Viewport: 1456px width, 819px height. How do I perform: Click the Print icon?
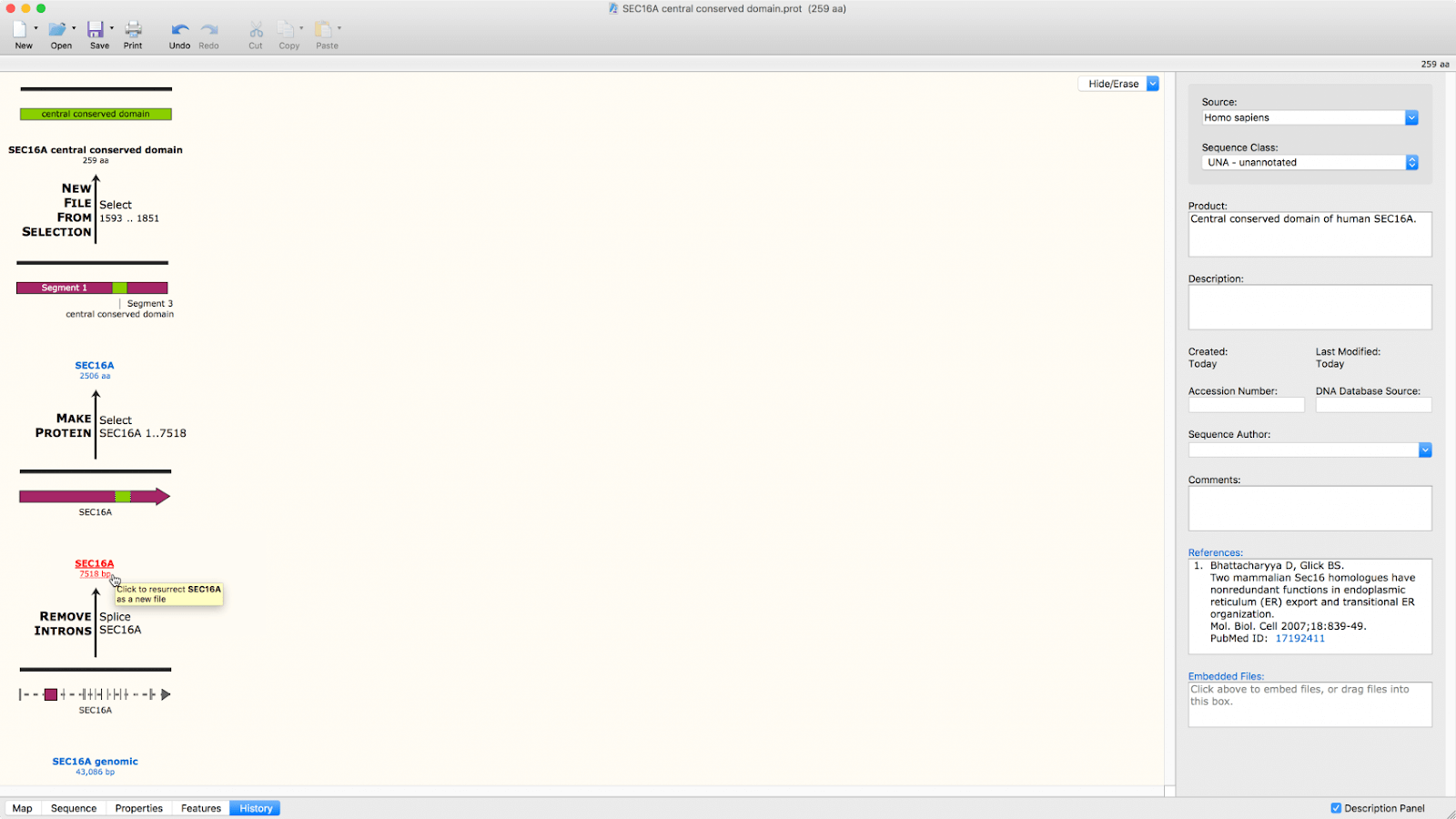pyautogui.click(x=133, y=30)
